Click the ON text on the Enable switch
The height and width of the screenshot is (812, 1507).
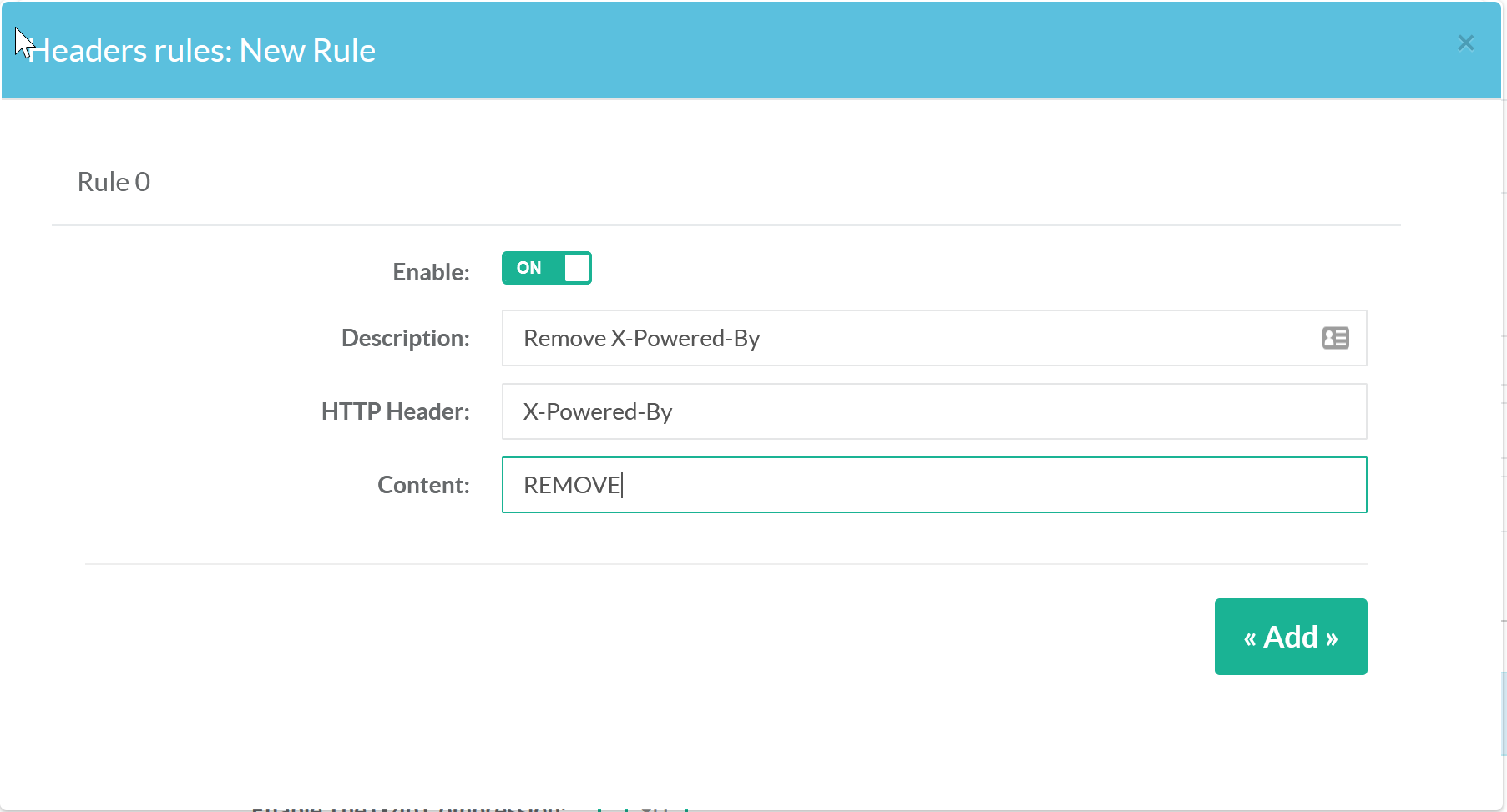click(x=528, y=268)
